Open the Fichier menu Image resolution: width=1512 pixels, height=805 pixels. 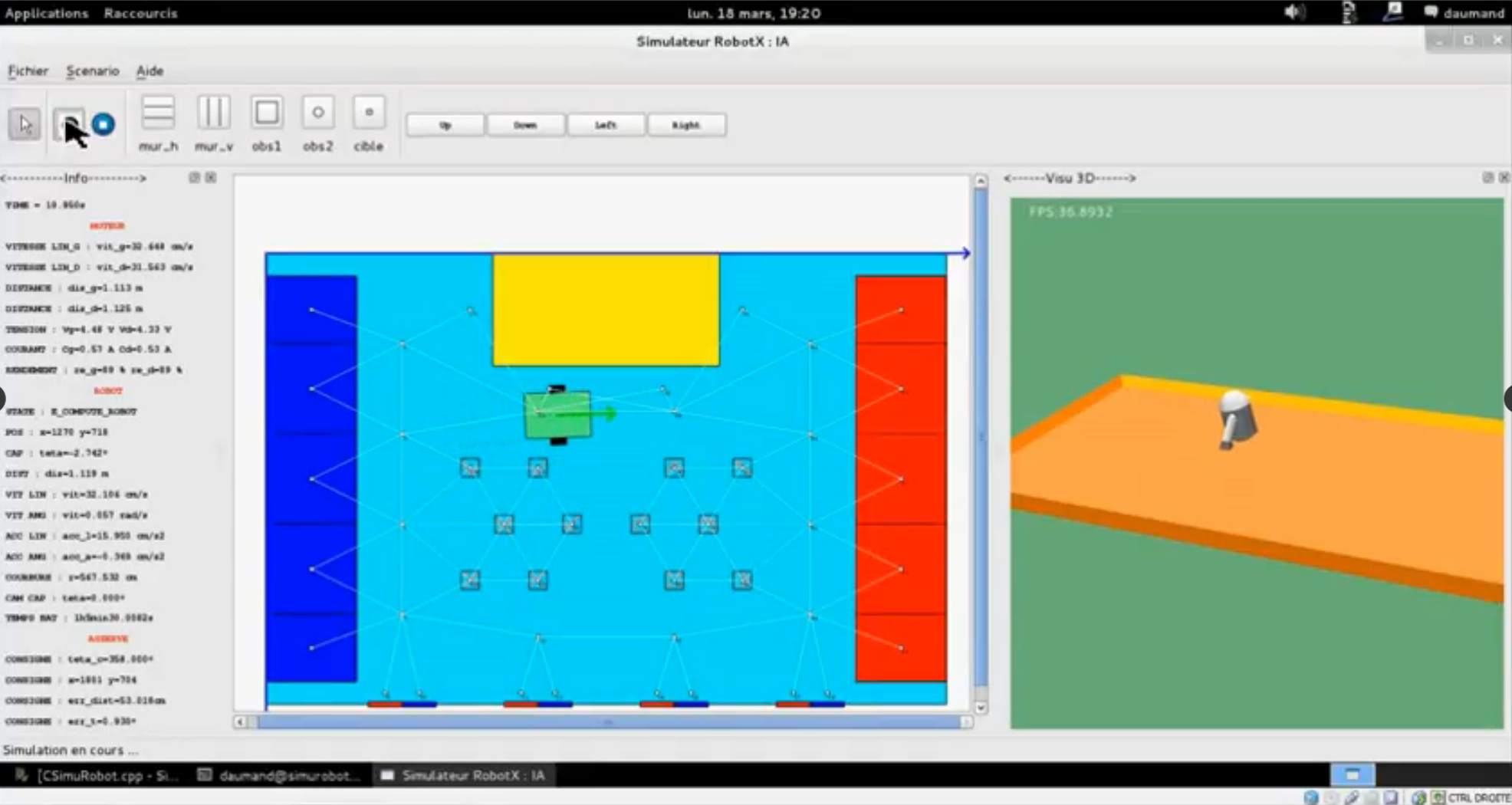28,71
